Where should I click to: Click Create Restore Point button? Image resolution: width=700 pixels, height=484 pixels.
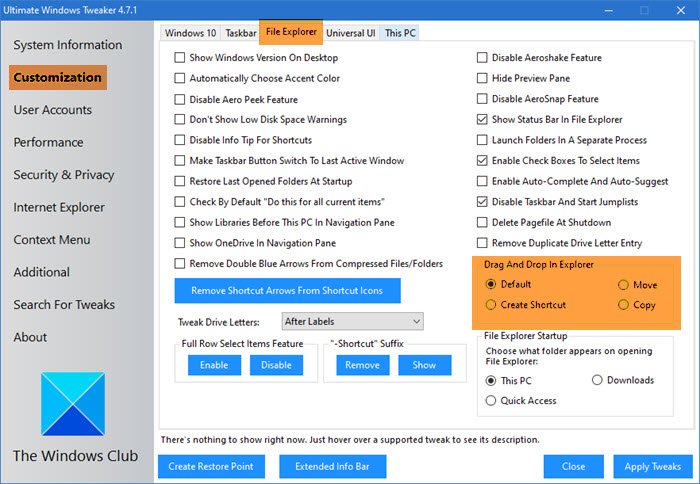click(211, 467)
